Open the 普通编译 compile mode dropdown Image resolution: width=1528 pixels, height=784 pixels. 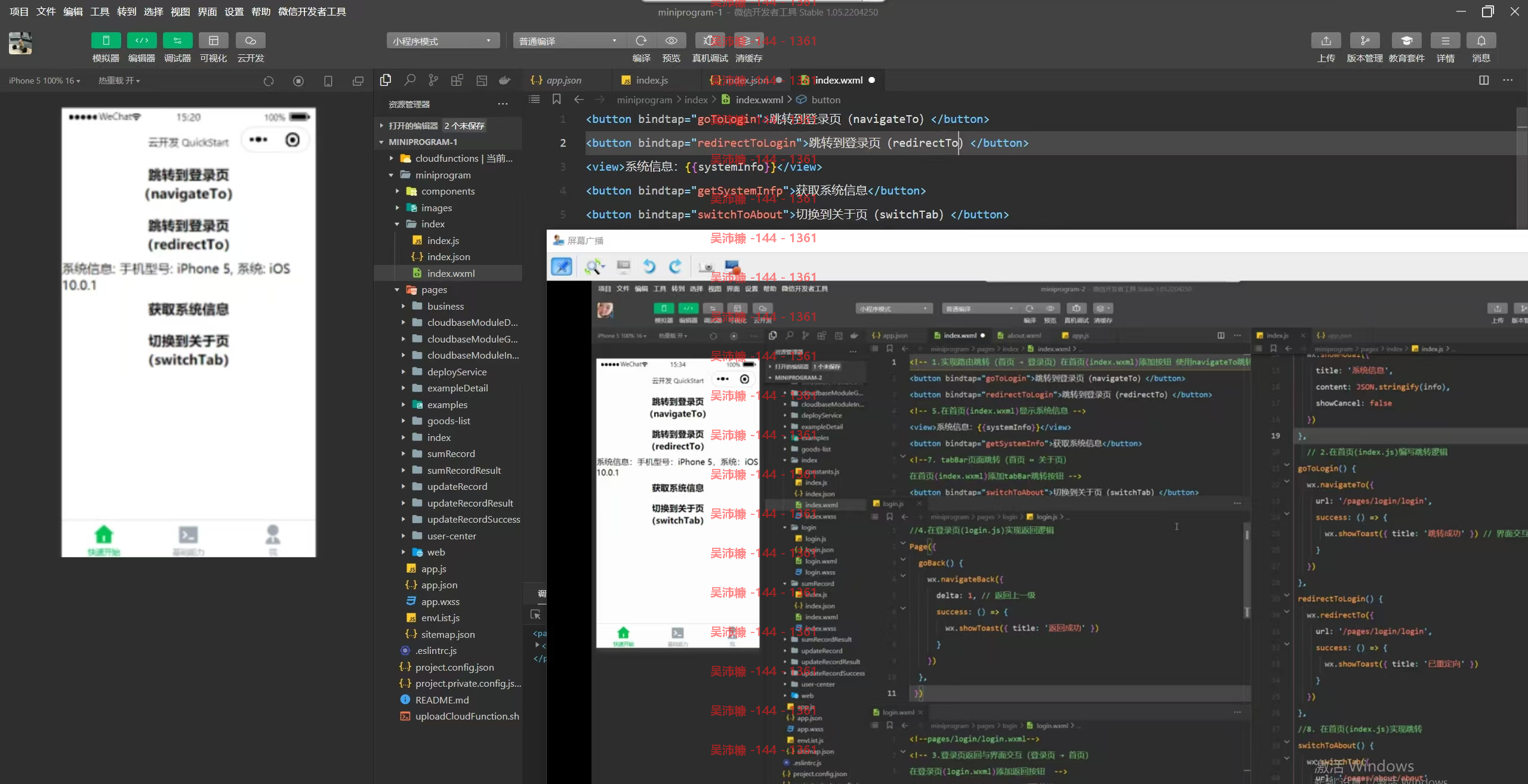[x=569, y=41]
